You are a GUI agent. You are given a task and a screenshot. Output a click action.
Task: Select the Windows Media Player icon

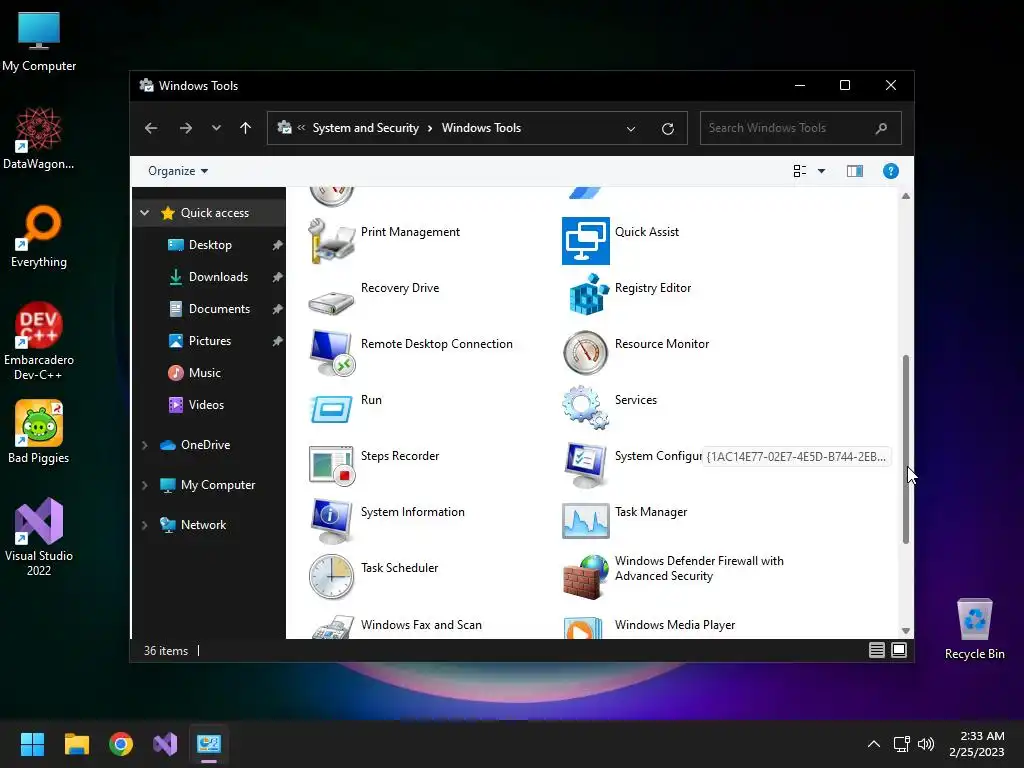pos(583,628)
